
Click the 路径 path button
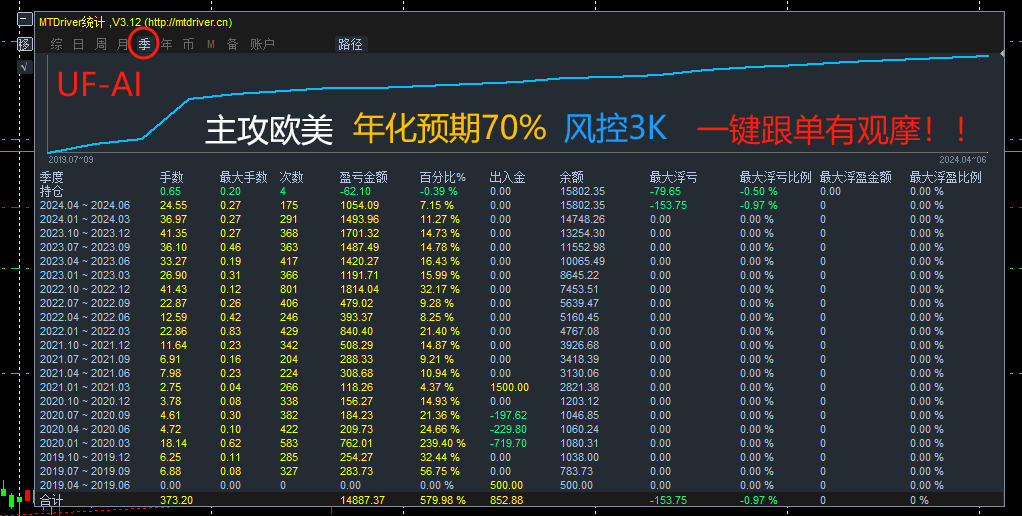tap(351, 44)
